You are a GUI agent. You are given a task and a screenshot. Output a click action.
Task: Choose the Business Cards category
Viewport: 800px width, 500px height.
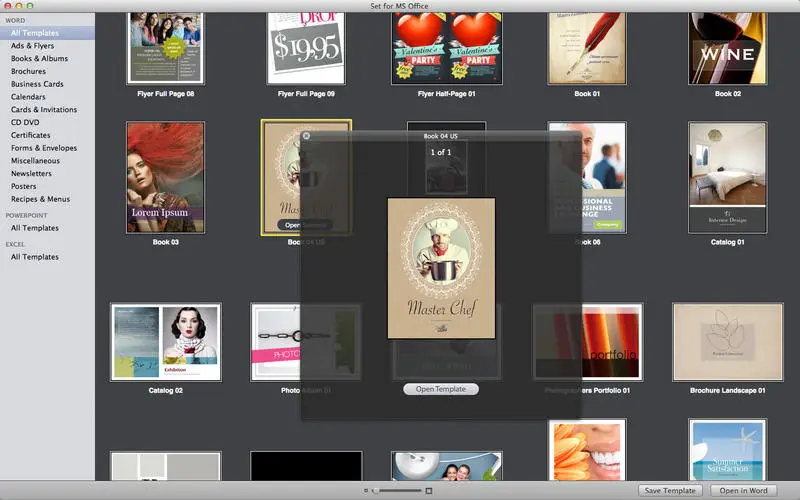[37, 84]
